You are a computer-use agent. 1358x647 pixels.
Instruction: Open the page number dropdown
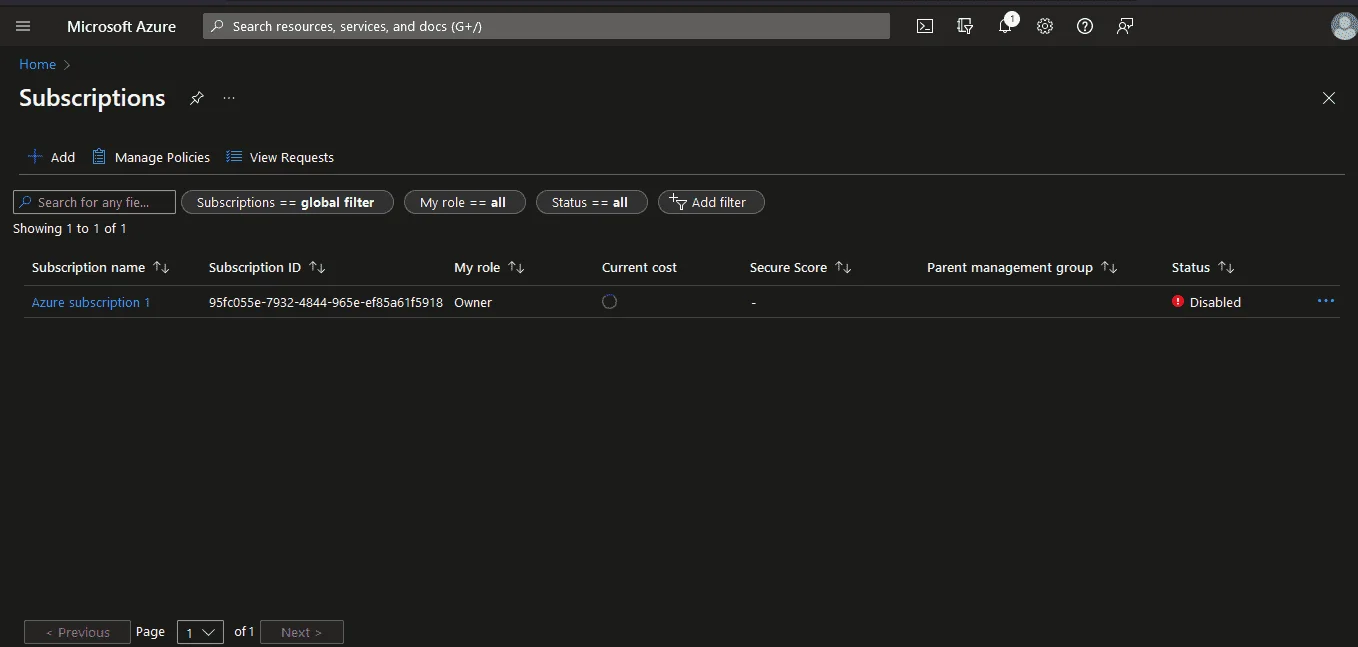(x=200, y=632)
